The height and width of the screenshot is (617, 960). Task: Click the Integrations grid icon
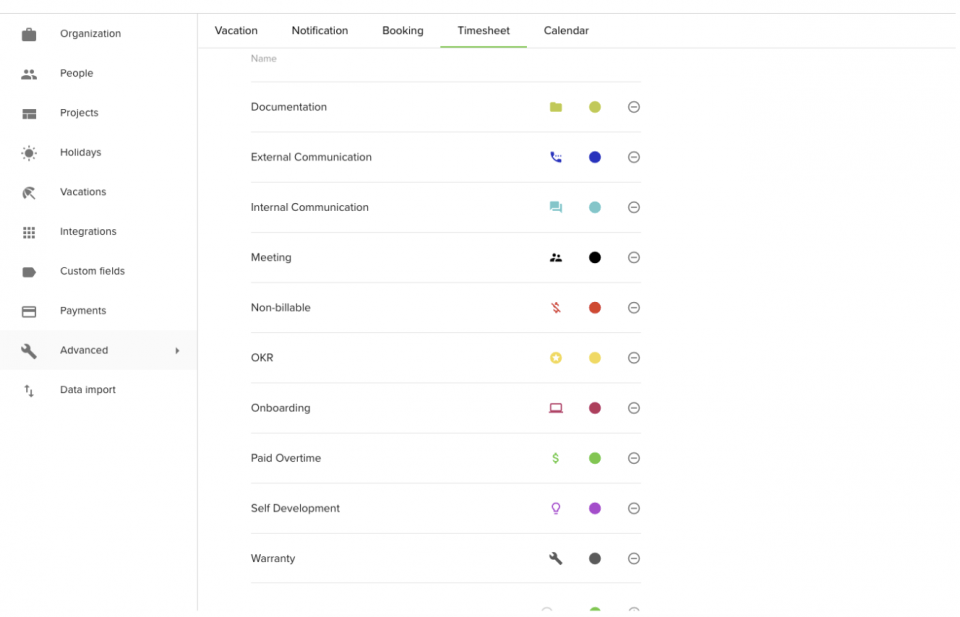pyautogui.click(x=29, y=233)
